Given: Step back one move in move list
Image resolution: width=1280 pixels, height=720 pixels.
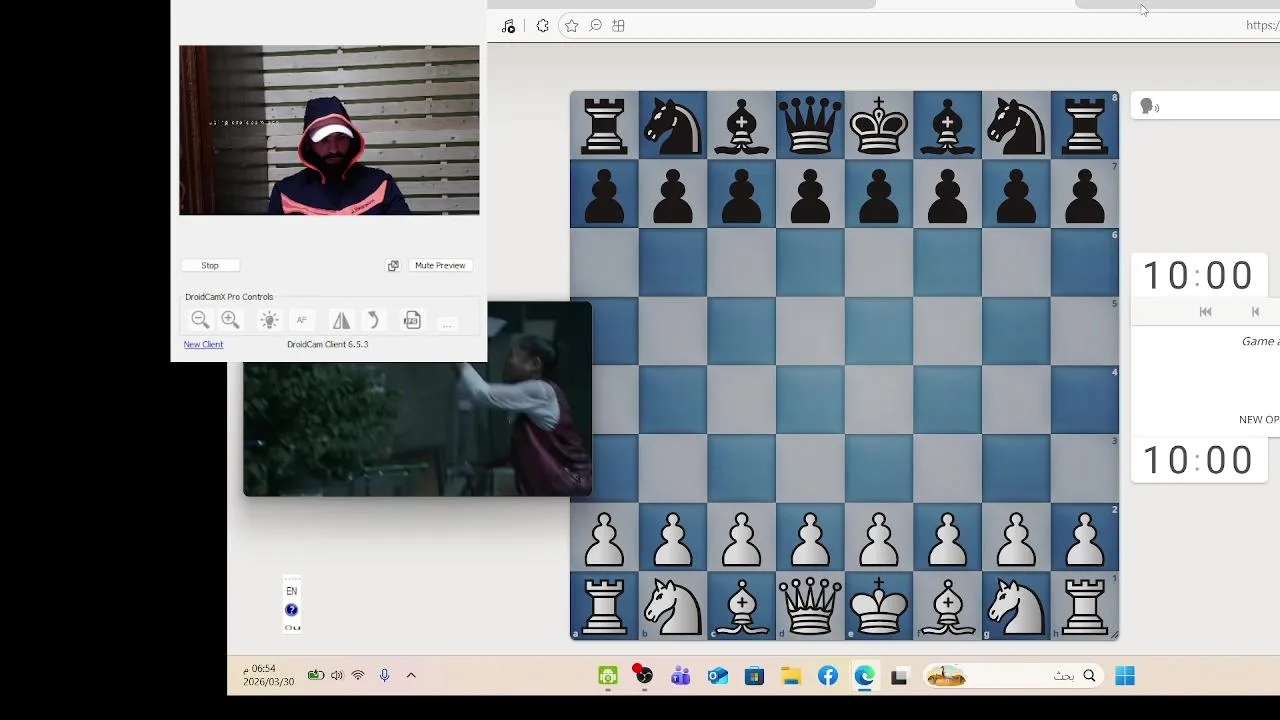Looking at the screenshot, I should (1255, 312).
